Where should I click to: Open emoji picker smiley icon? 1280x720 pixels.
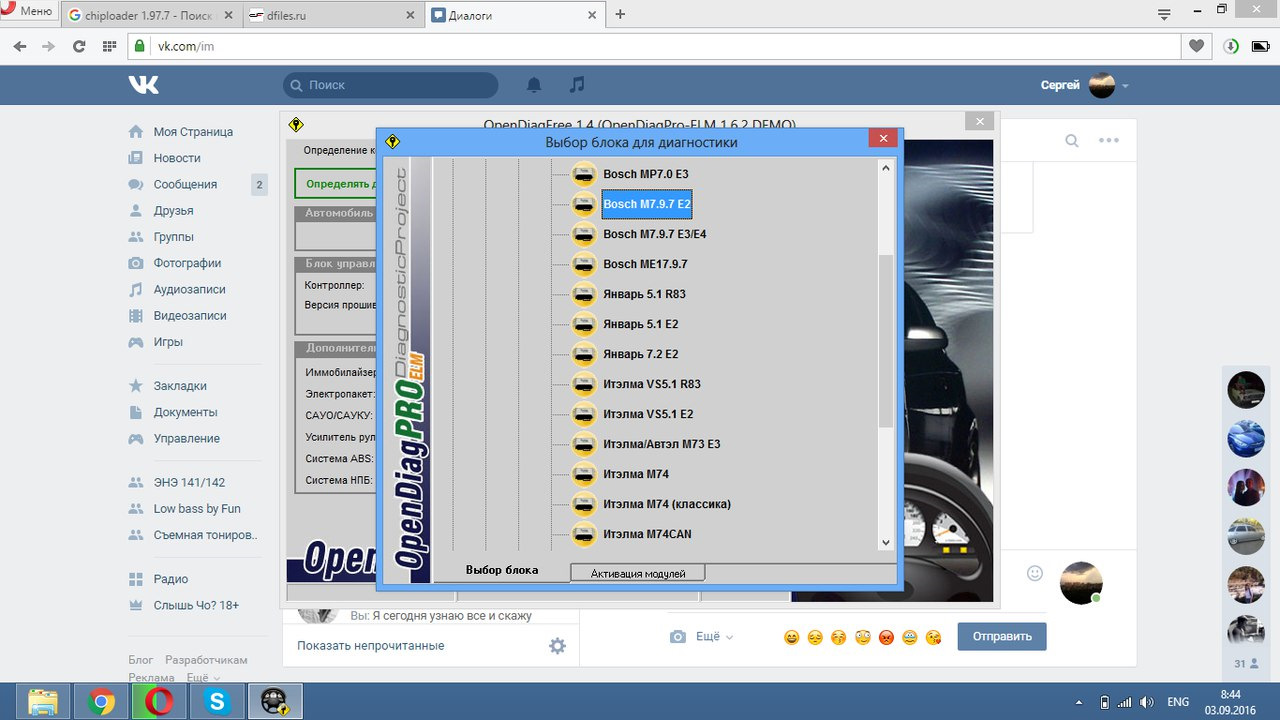[1035, 573]
